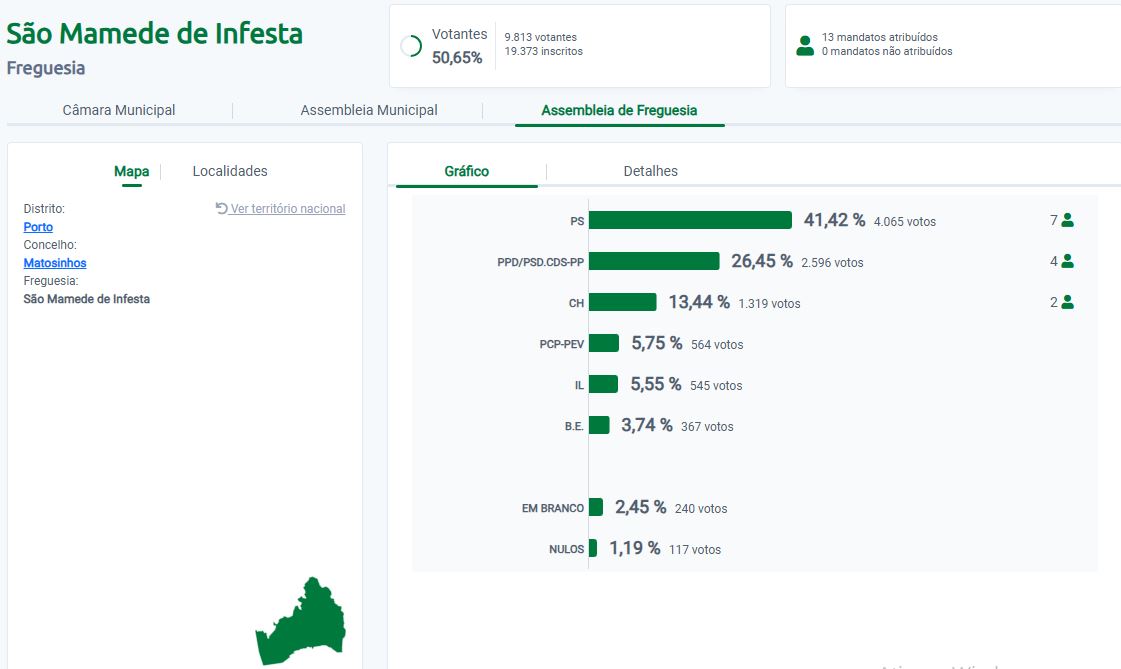The image size is (1121, 669).
Task: Switch to the Assembleia Municipal tab
Action: (369, 110)
